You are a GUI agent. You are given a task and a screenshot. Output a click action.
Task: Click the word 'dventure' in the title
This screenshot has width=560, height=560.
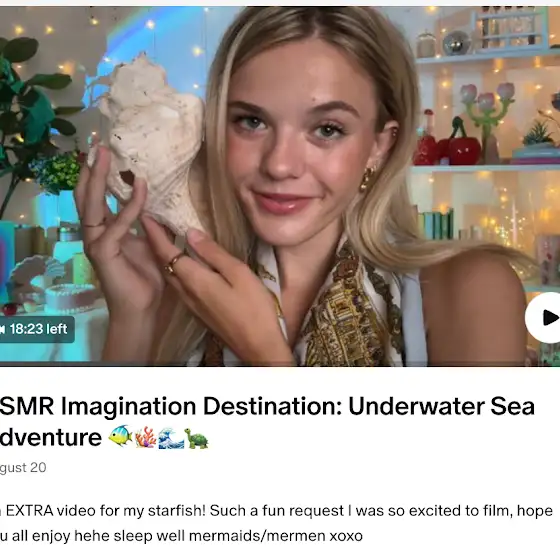tap(51, 437)
